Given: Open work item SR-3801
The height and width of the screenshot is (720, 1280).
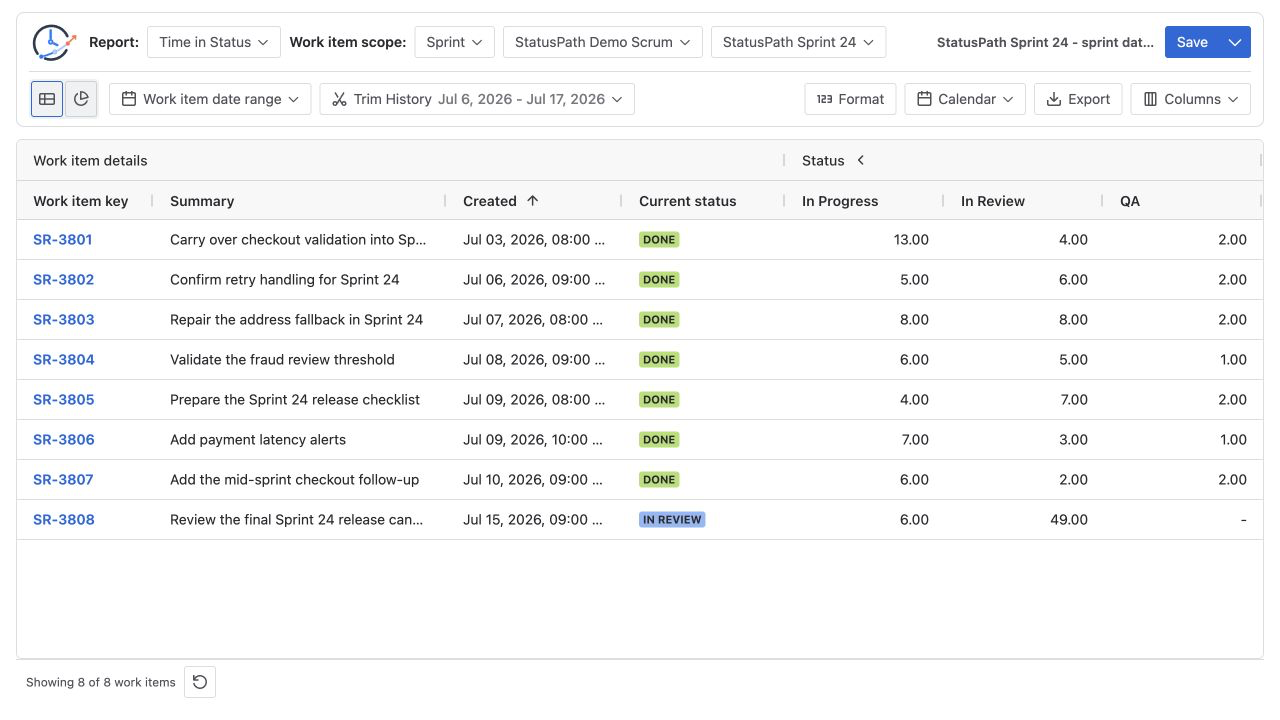Looking at the screenshot, I should coord(63,240).
